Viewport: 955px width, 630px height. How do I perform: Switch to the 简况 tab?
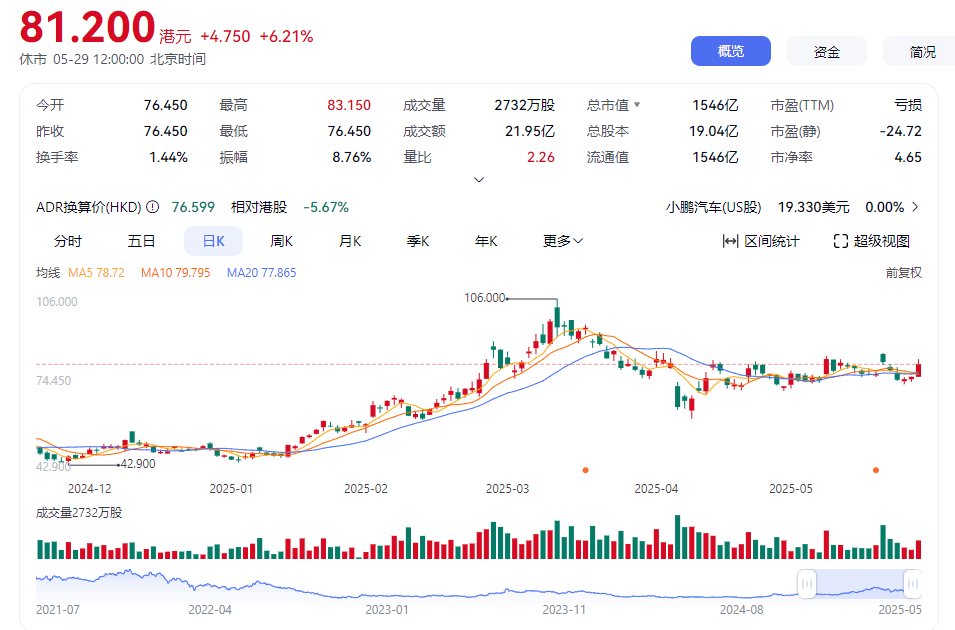click(920, 52)
